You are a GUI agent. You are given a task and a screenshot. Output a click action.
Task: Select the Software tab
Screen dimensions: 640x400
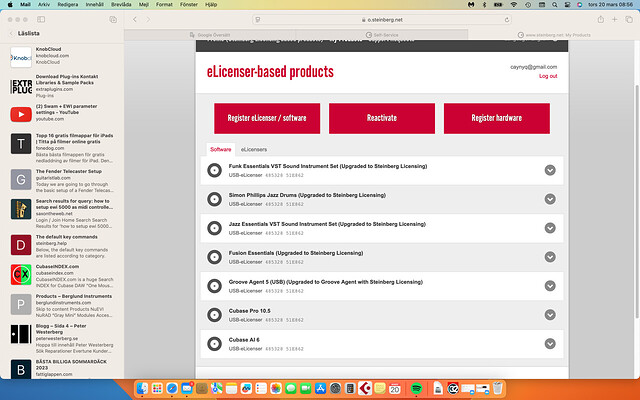pyautogui.click(x=220, y=149)
